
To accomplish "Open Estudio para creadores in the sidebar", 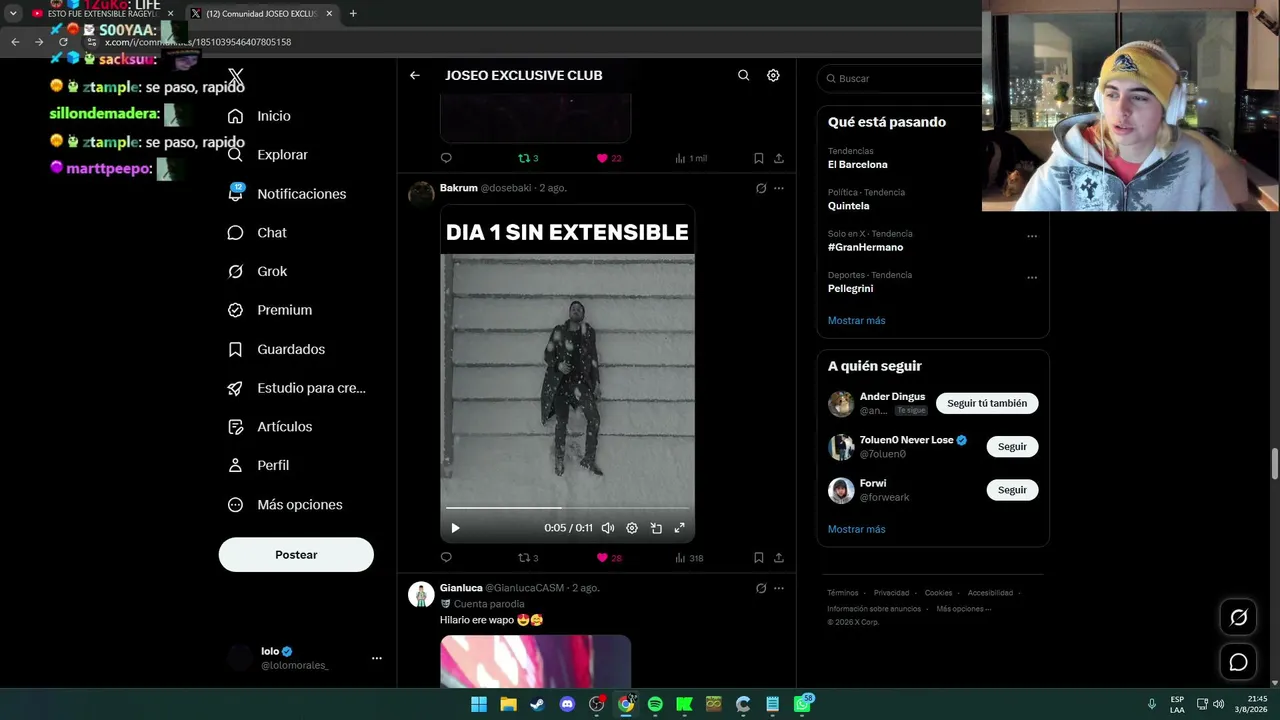I will pyautogui.click(x=296, y=388).
